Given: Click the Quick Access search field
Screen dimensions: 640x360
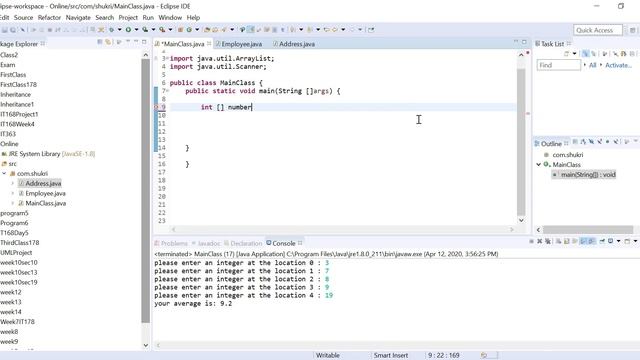Looking at the screenshot, I should tap(598, 30).
